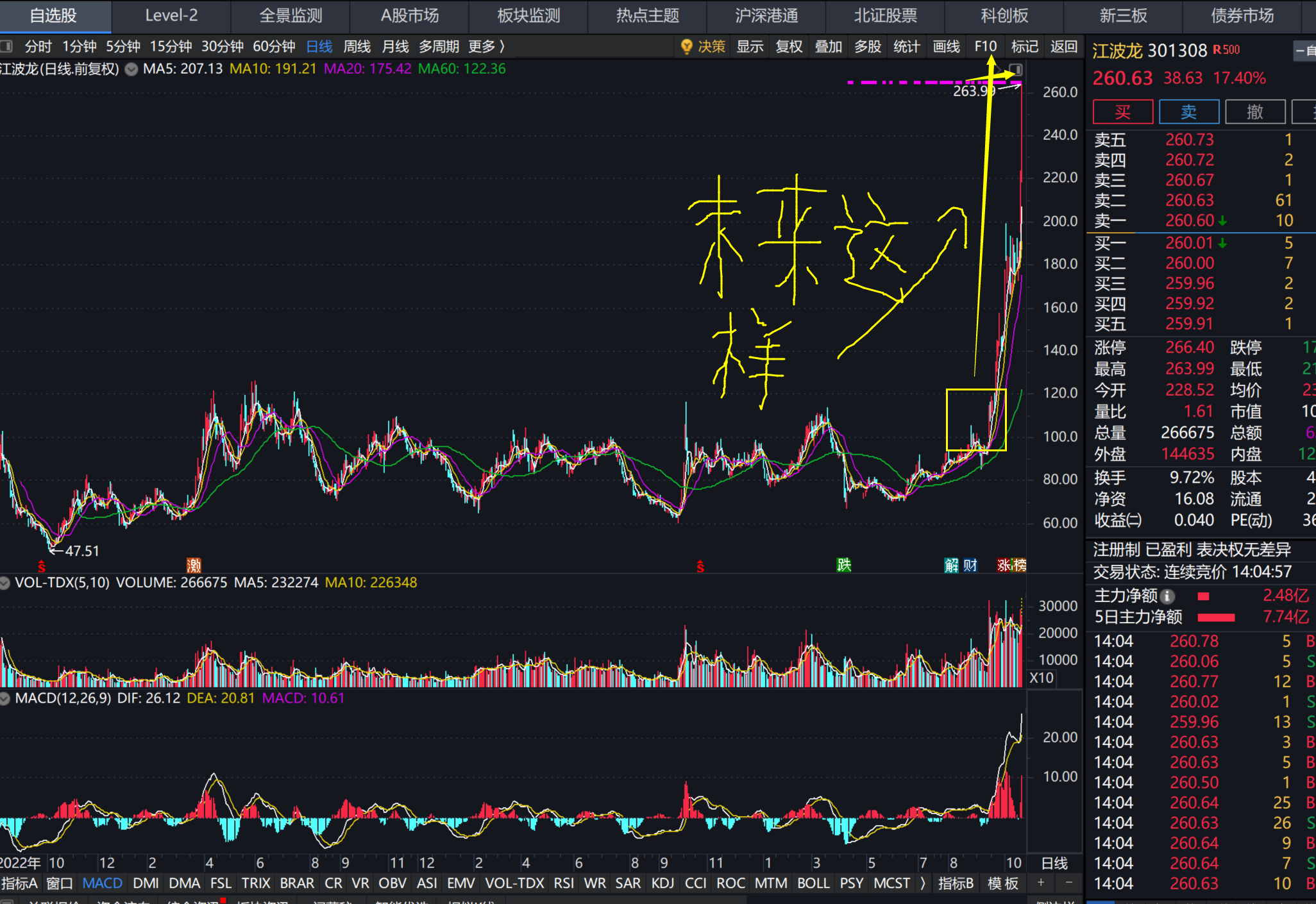Click the info icon beside 主力净额
Image resolution: width=1316 pixels, height=904 pixels.
[x=1168, y=596]
